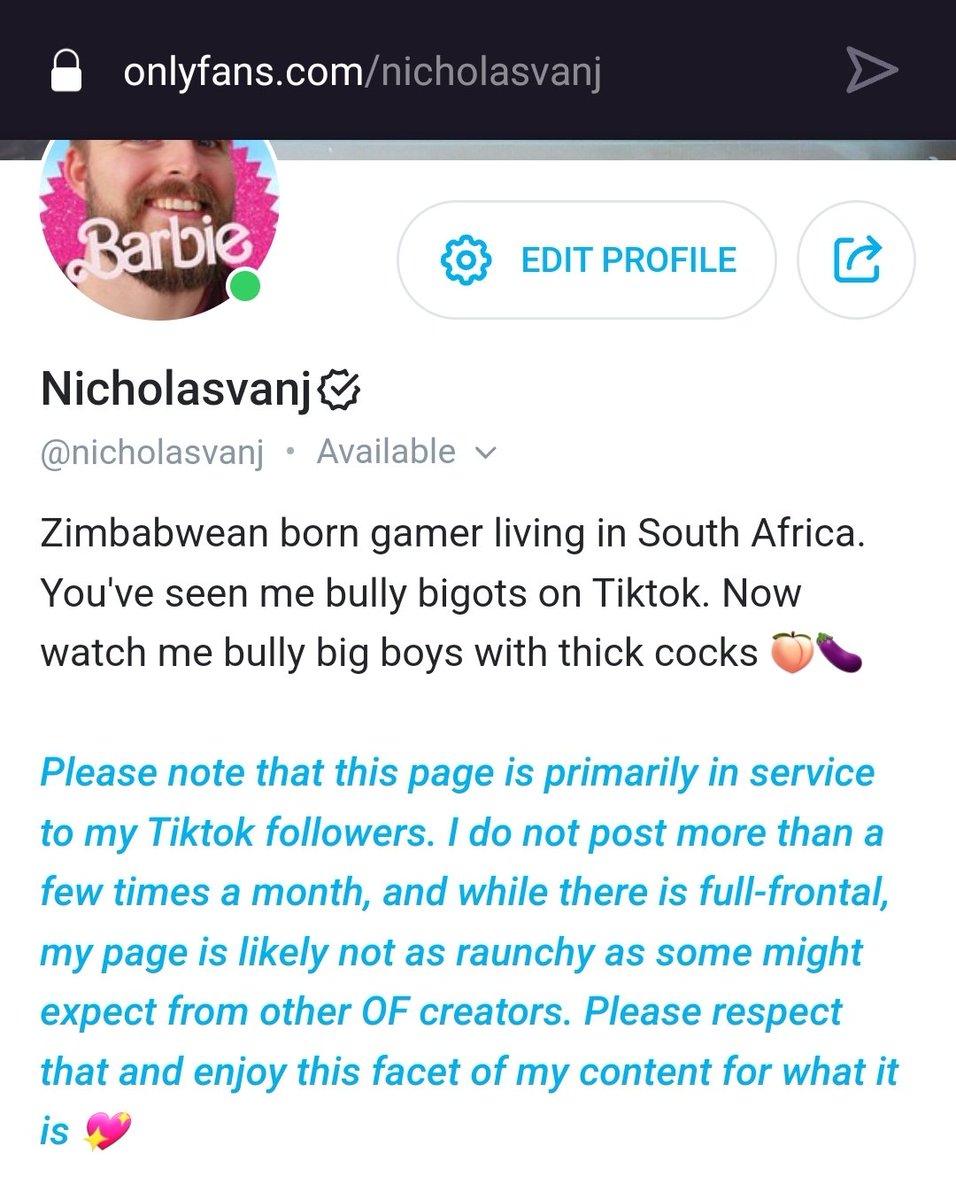Image resolution: width=956 pixels, height=1200 pixels.
Task: Open the Available status menu label
Action: pyautogui.click(x=386, y=452)
